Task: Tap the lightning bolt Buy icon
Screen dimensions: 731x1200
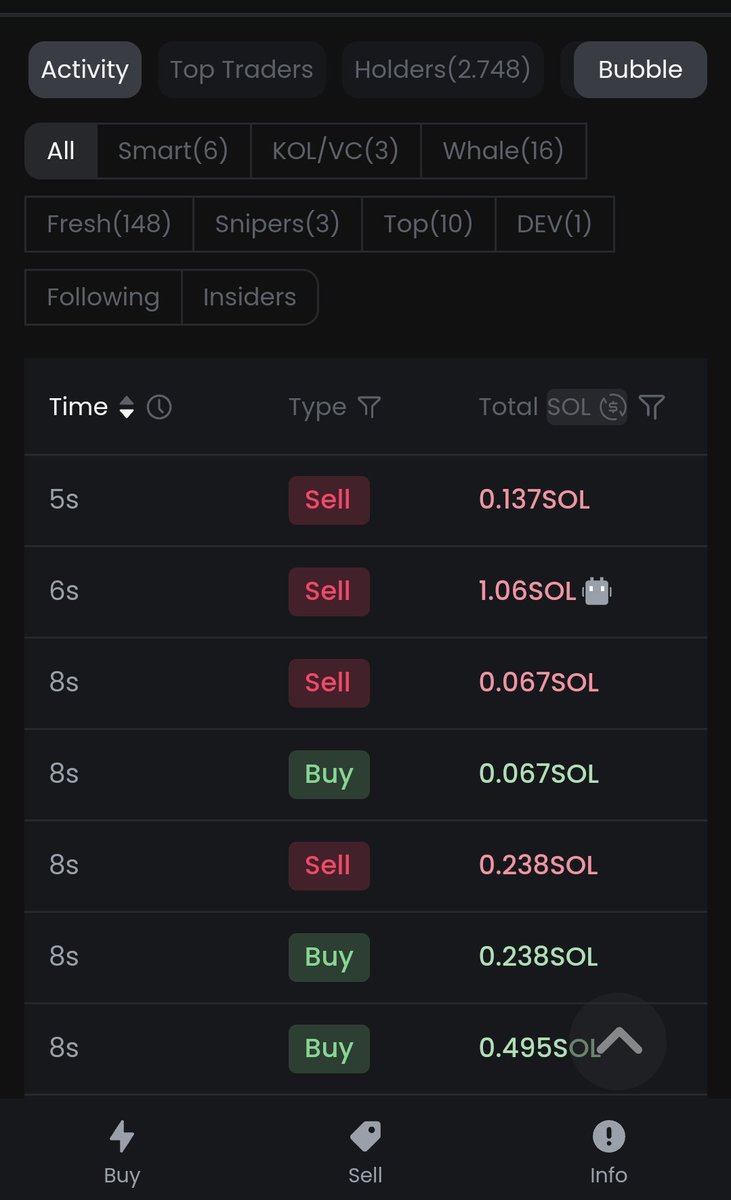Action: click(x=122, y=1137)
